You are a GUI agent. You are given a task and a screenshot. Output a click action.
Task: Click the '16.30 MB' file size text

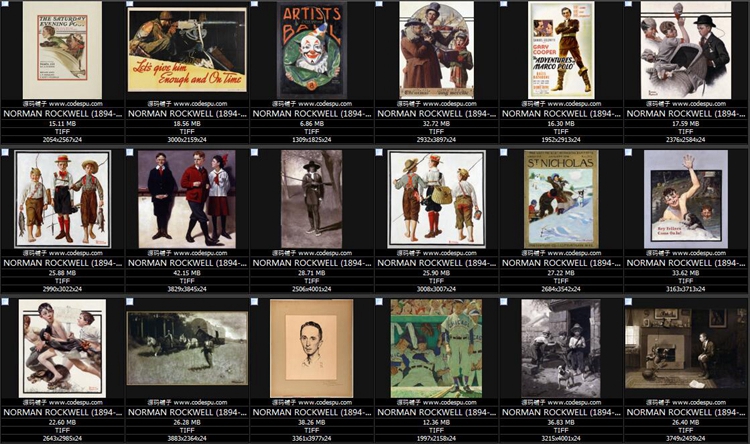coord(561,123)
